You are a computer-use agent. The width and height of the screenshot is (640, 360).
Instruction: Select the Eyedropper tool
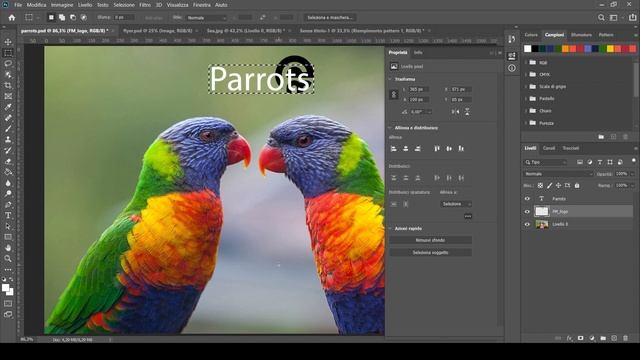8,107
